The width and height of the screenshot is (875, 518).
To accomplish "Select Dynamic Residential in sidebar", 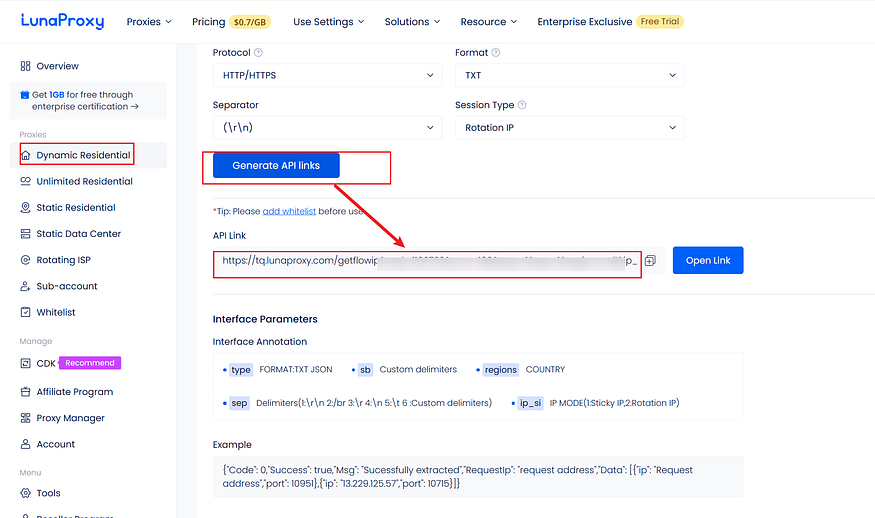I will click(88, 155).
